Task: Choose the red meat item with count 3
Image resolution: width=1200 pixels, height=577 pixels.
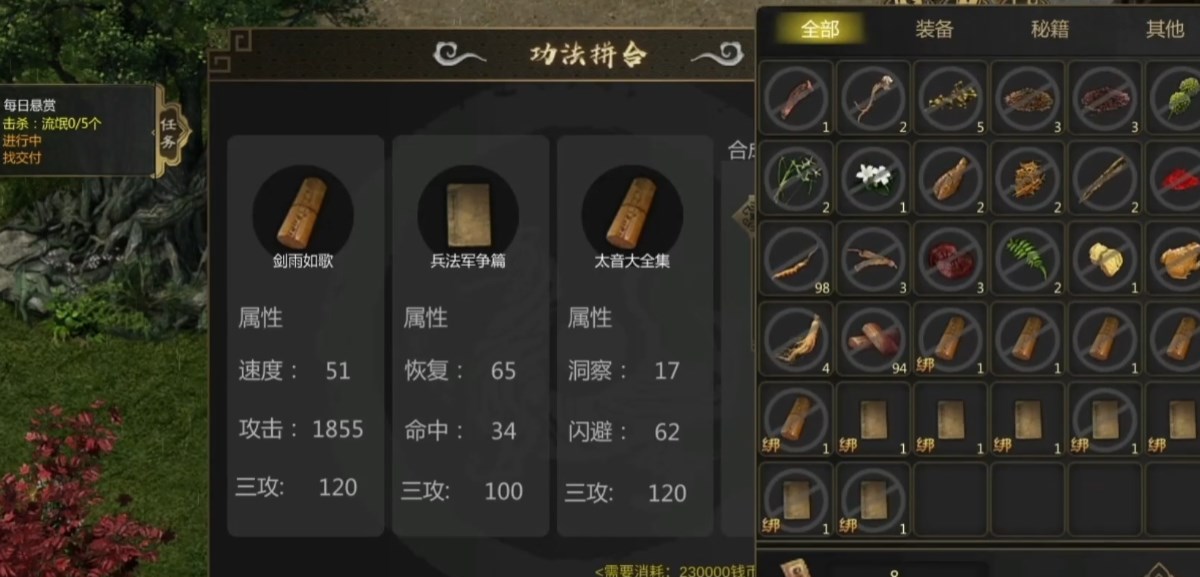Action: point(950,257)
